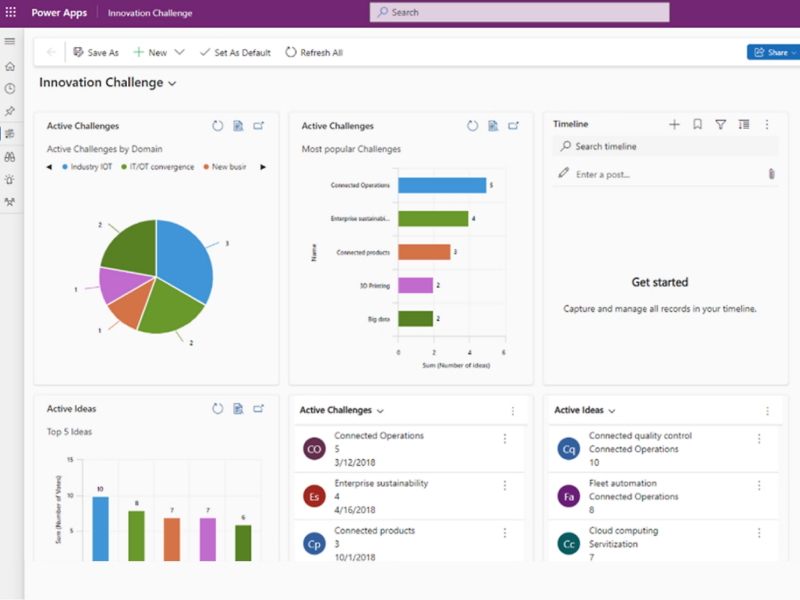This screenshot has width=800, height=600.
Task: Click the Enterprise sustainability orange-red Es avatar
Action: pyautogui.click(x=314, y=496)
